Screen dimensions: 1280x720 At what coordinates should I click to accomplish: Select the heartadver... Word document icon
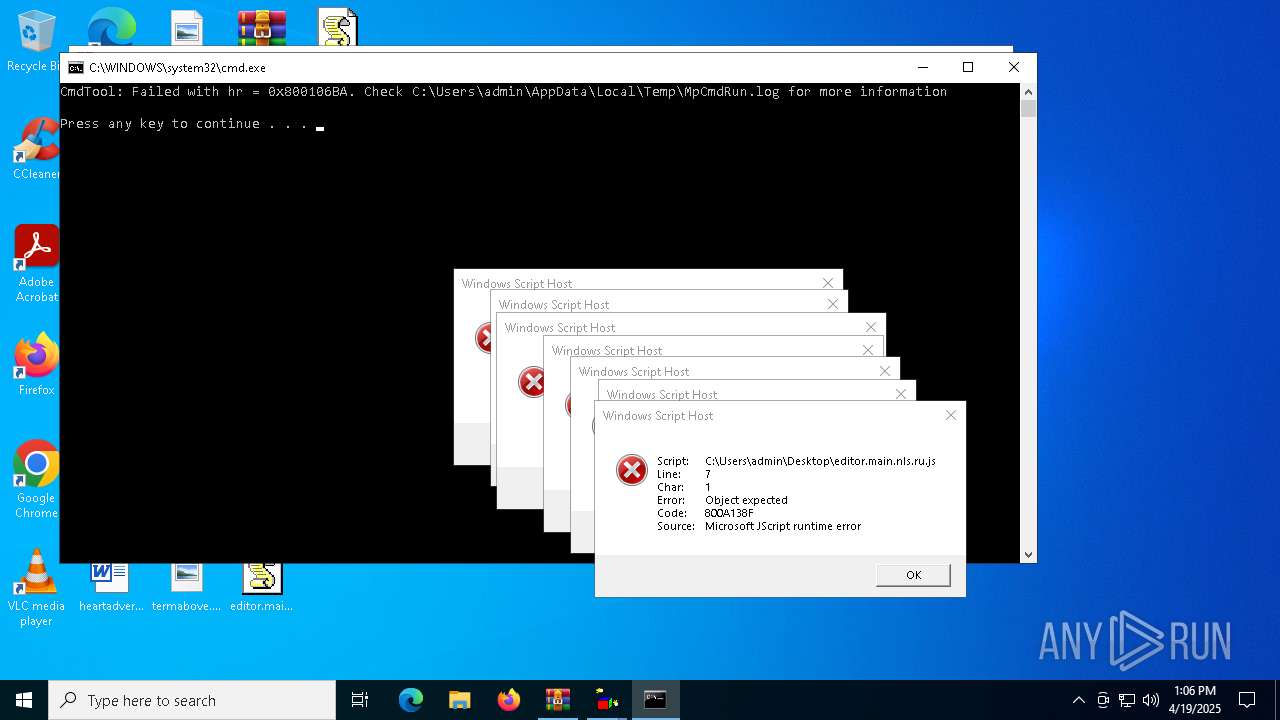111,588
